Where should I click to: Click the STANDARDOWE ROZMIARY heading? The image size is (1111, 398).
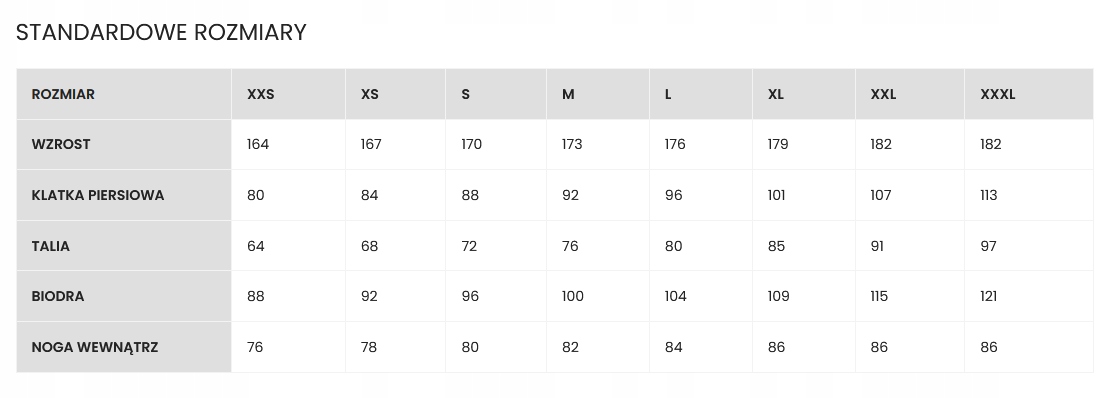(161, 33)
